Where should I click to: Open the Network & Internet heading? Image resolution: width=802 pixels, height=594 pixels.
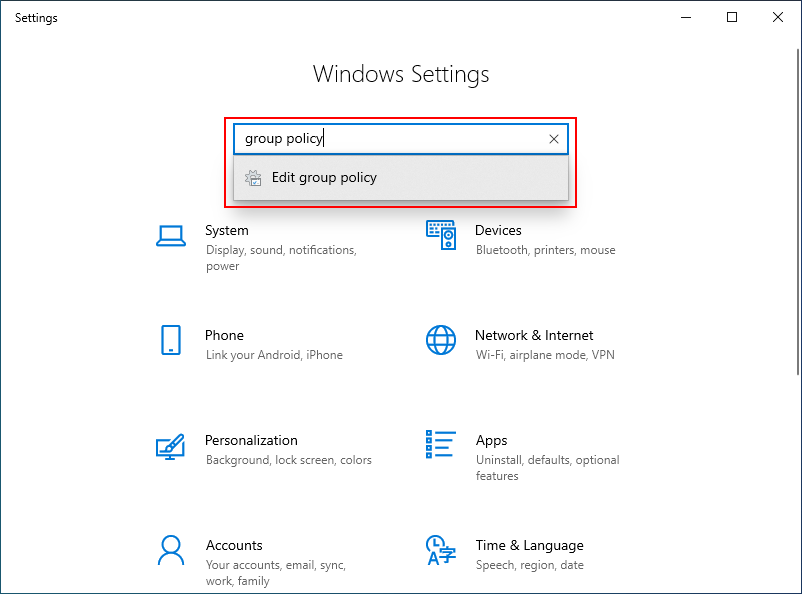coord(534,335)
